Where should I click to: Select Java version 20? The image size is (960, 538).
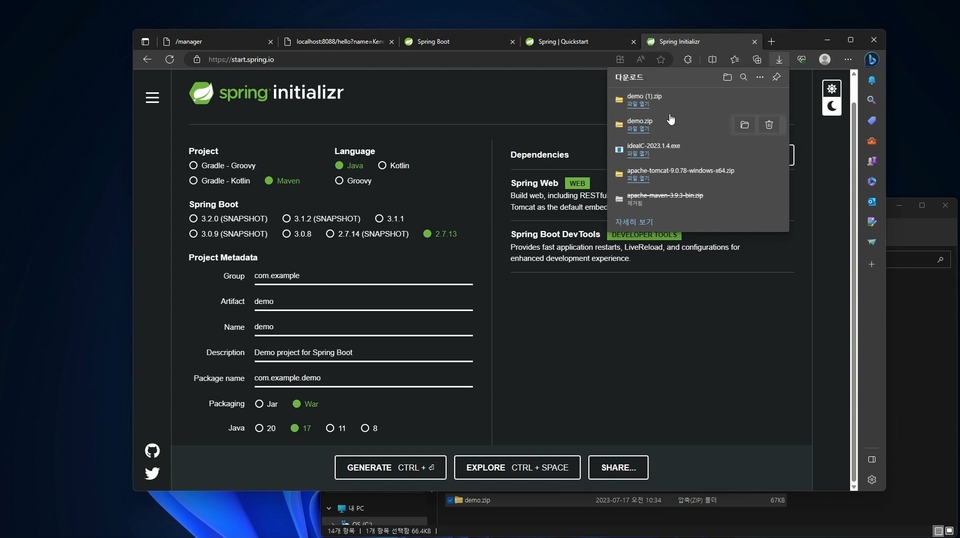265,428
